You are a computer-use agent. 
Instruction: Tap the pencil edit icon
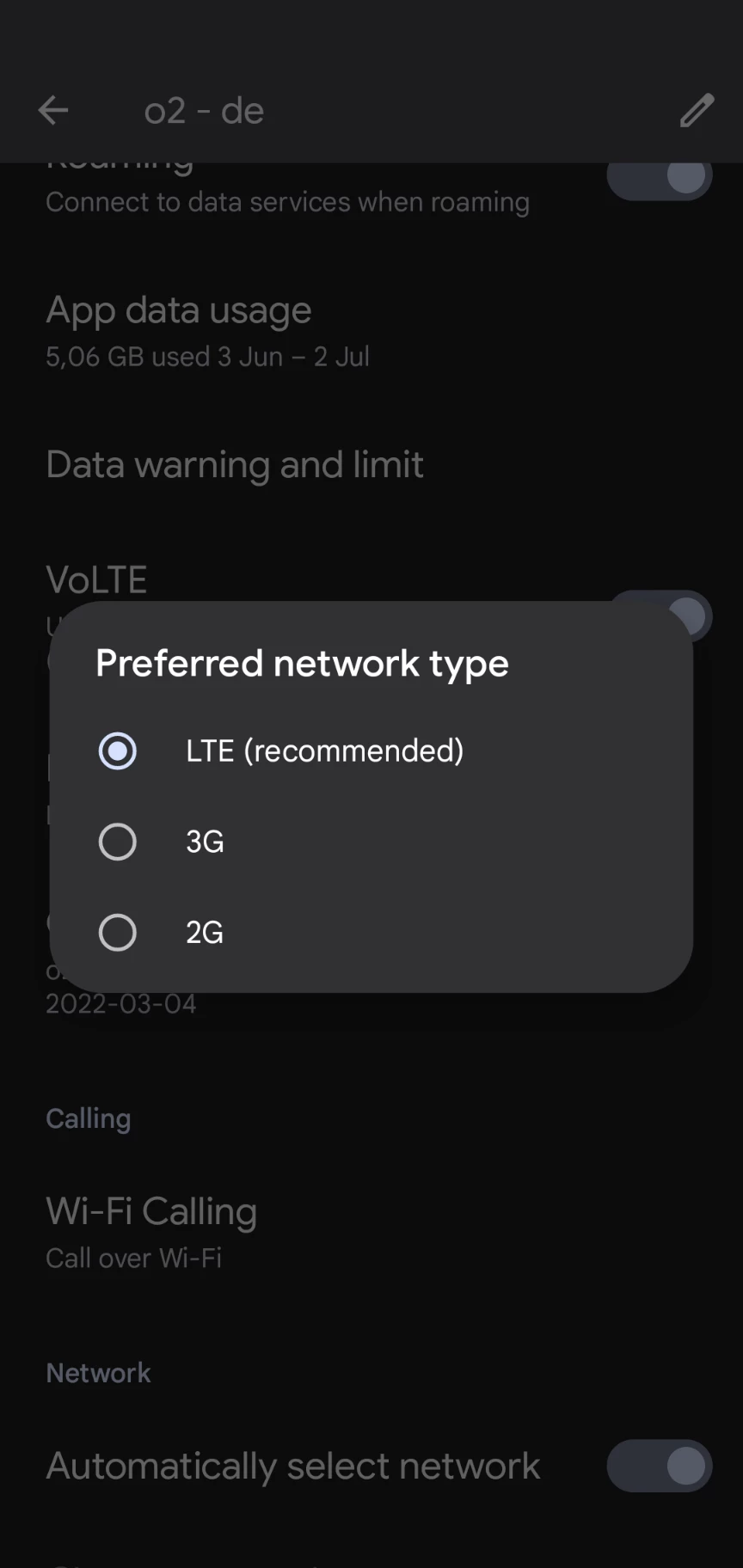coord(697,111)
